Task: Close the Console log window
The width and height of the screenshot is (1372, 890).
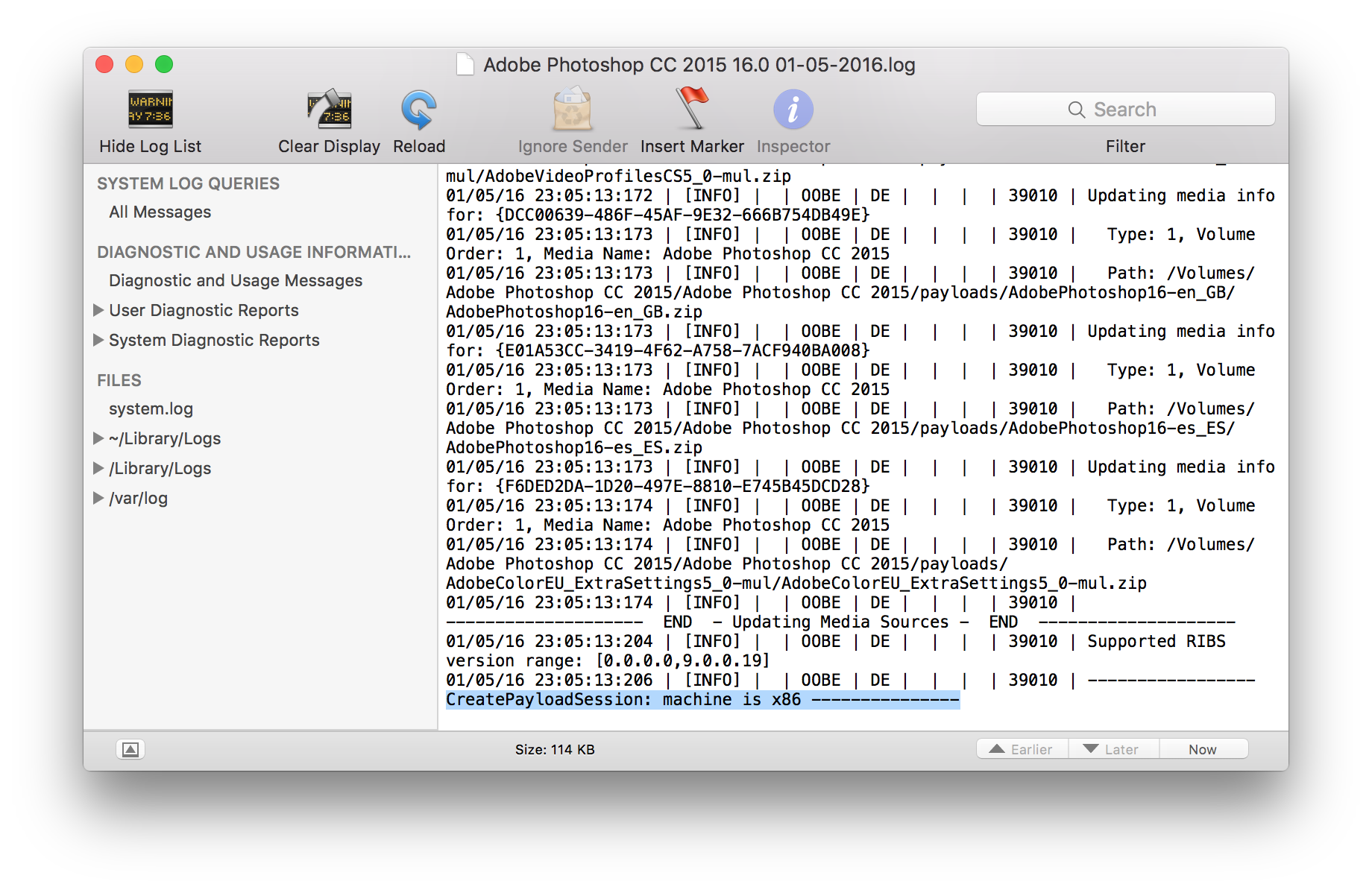Action: [x=104, y=64]
